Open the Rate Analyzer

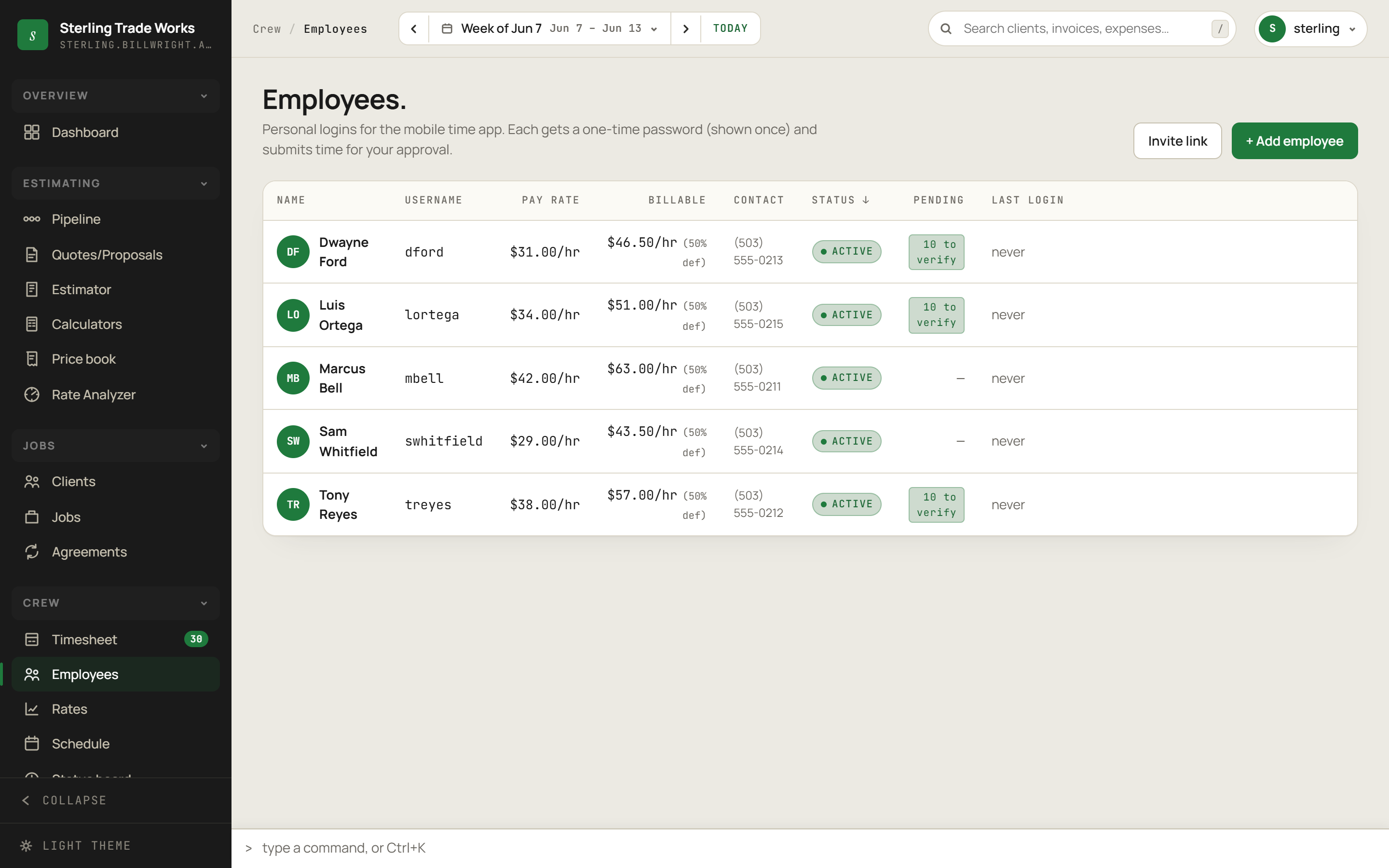(115, 394)
